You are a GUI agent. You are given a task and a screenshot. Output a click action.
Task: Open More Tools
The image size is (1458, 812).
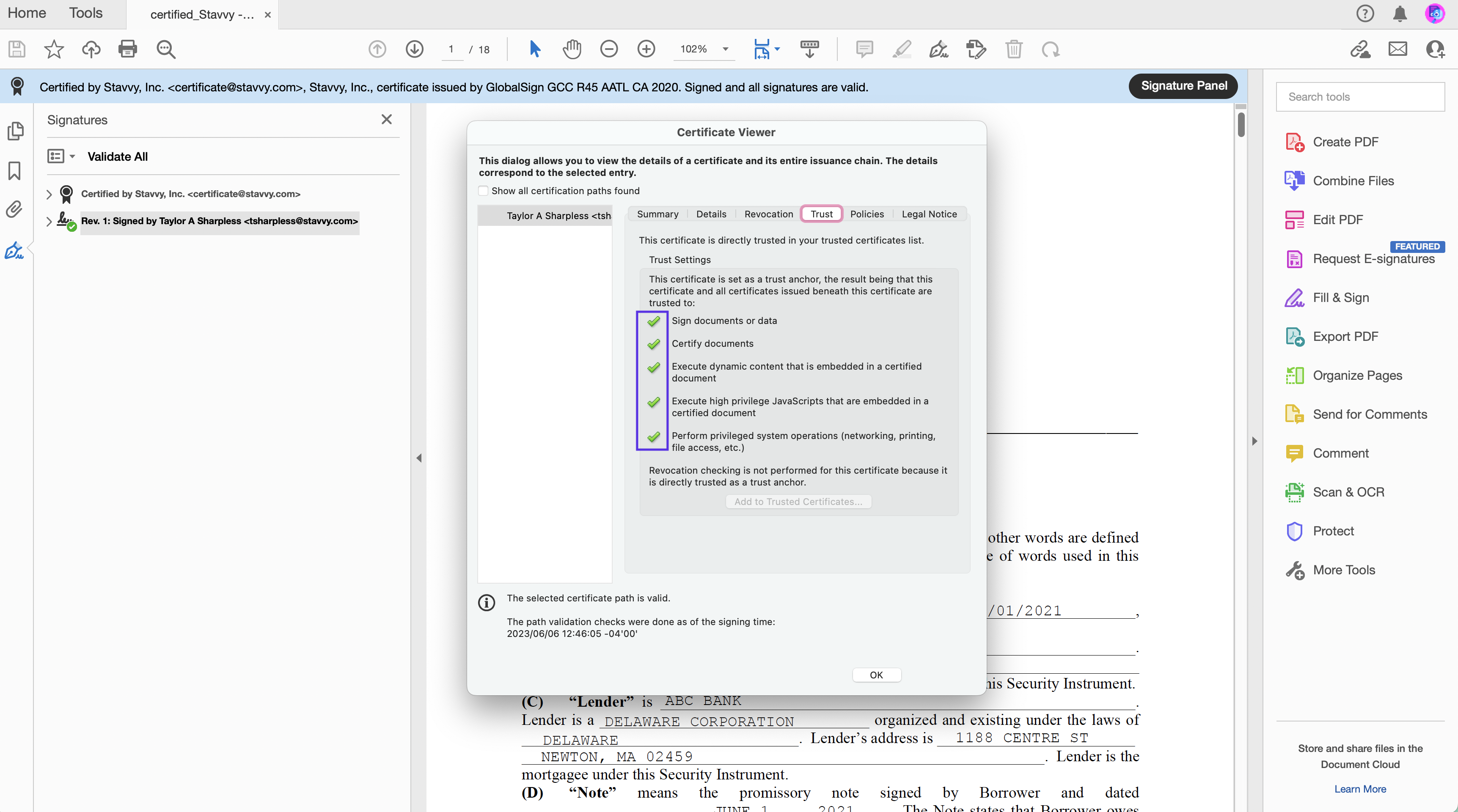tap(1330, 571)
